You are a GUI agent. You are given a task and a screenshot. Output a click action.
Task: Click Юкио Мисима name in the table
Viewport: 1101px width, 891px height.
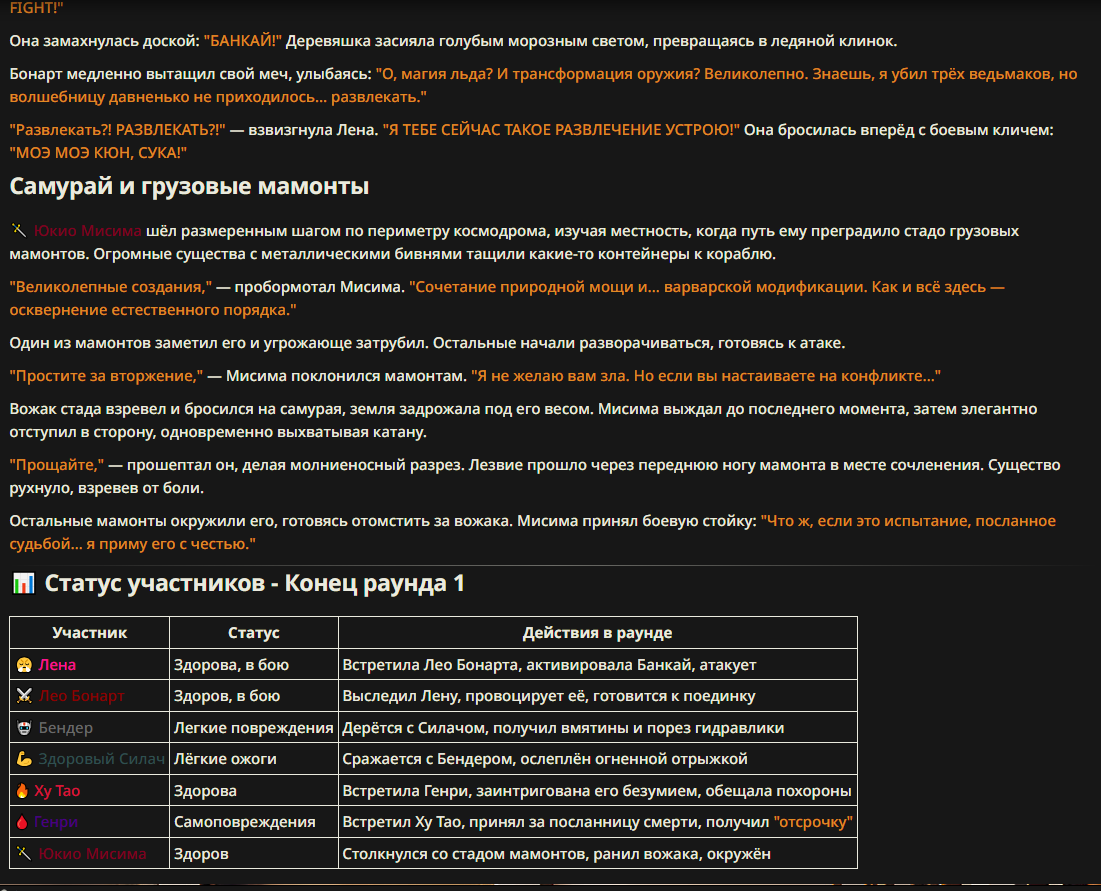(92, 854)
